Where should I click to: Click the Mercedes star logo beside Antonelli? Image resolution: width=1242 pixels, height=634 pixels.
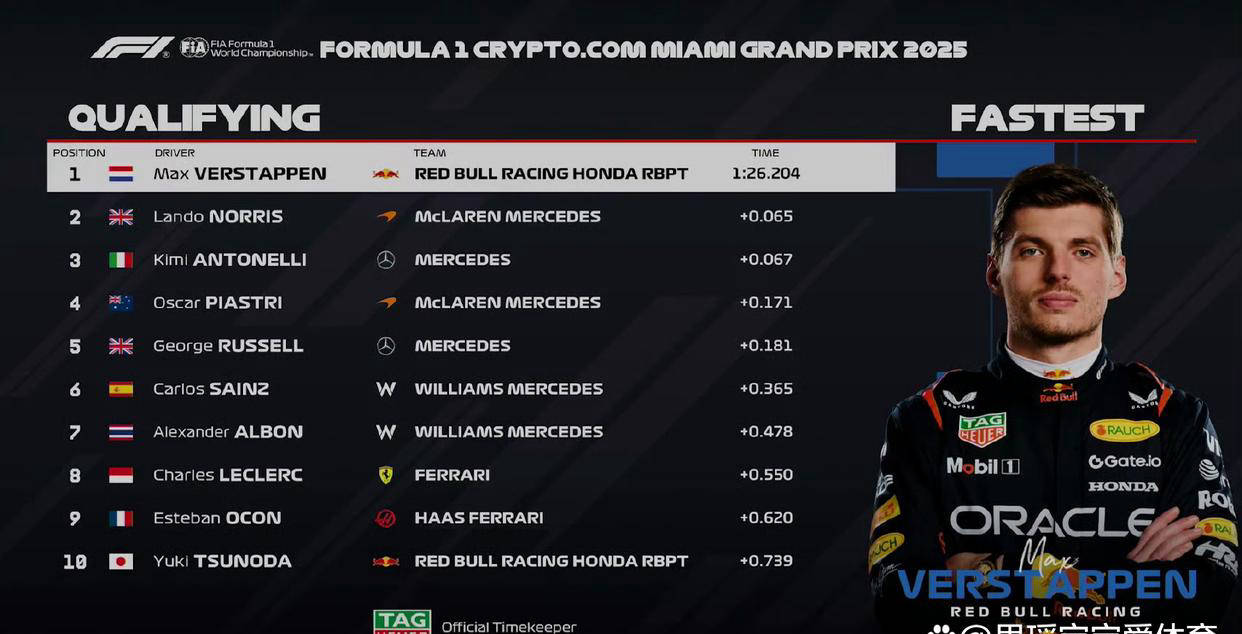(386, 260)
